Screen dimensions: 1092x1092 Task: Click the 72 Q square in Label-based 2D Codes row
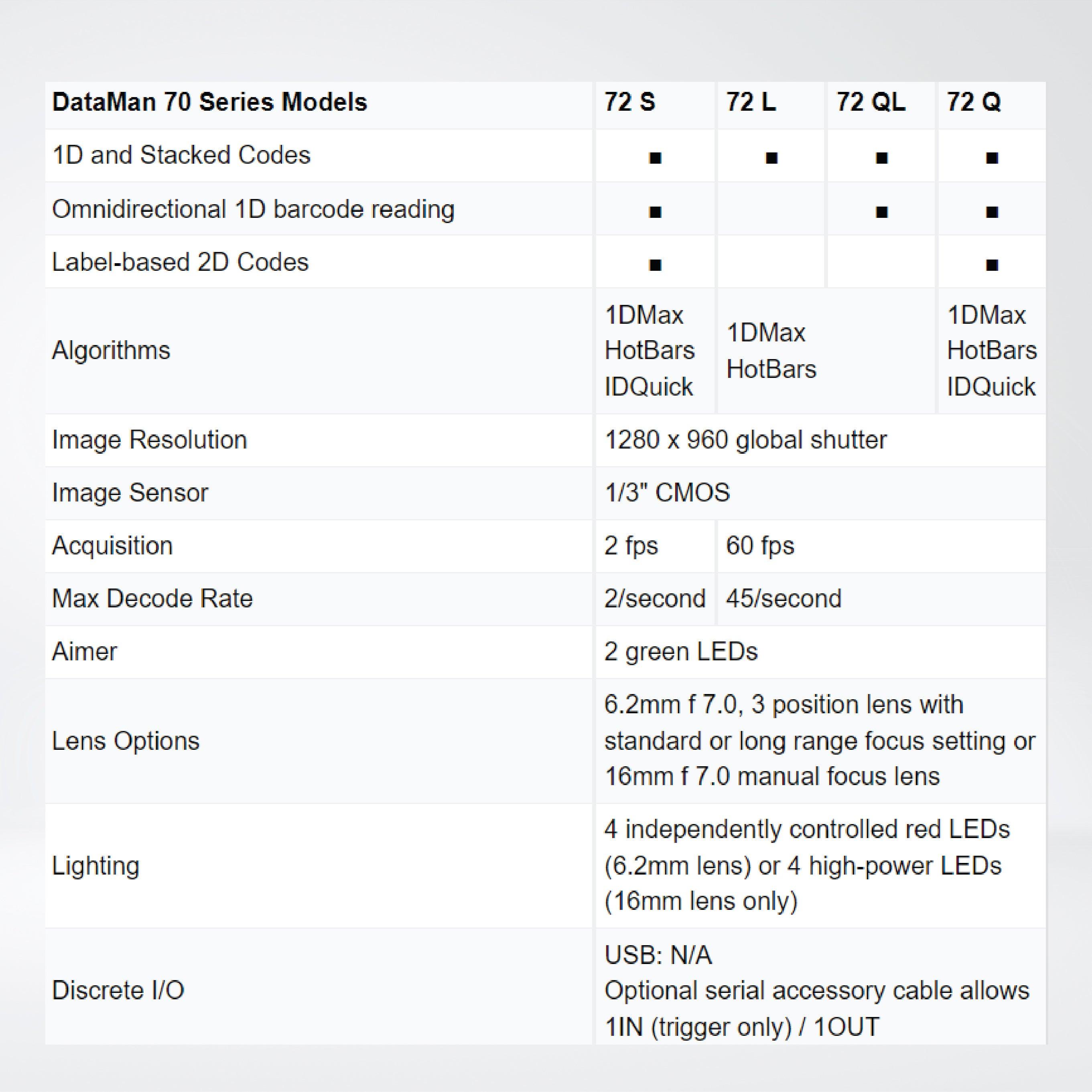[x=991, y=264]
